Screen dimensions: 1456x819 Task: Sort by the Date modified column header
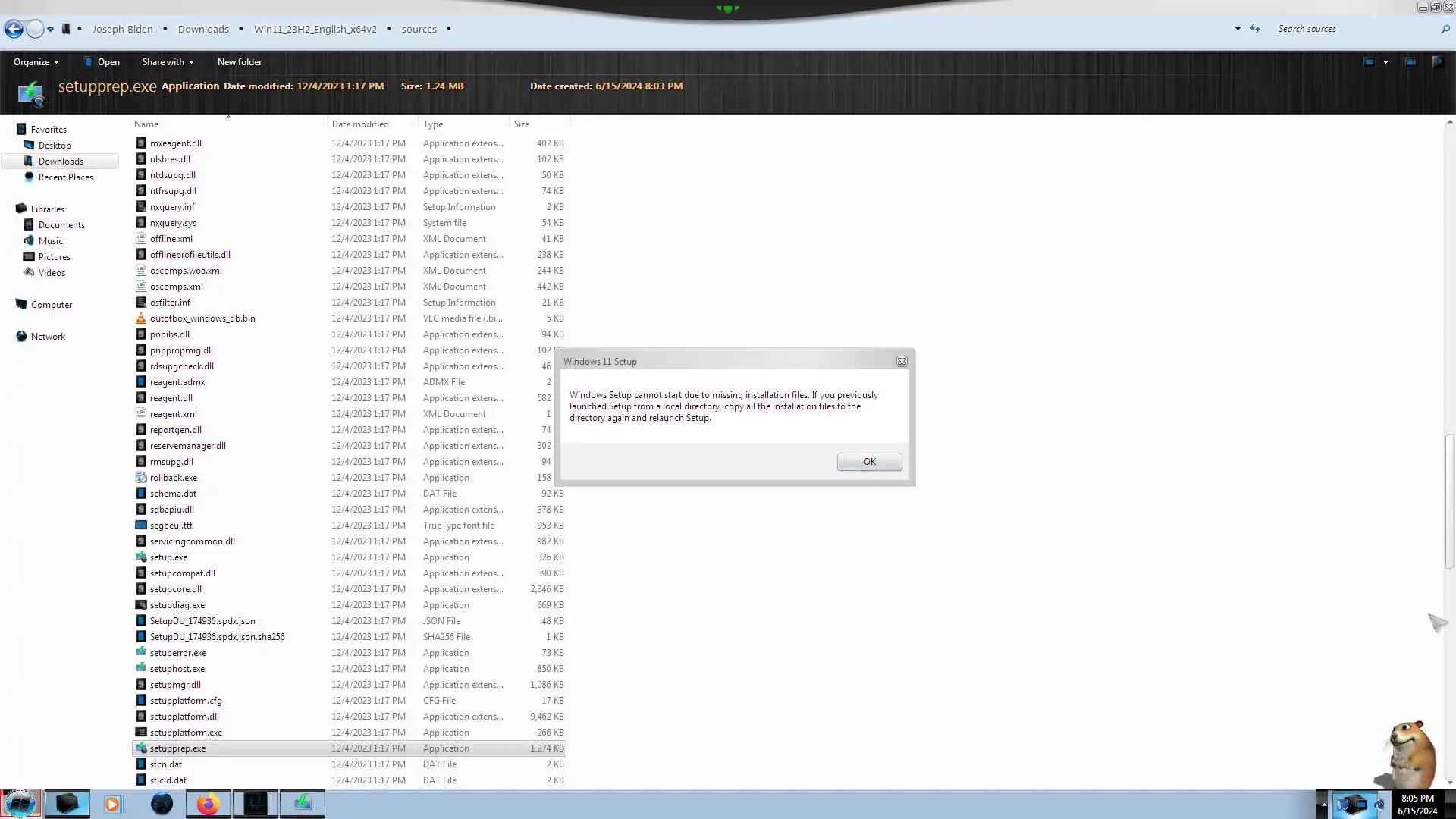360,124
